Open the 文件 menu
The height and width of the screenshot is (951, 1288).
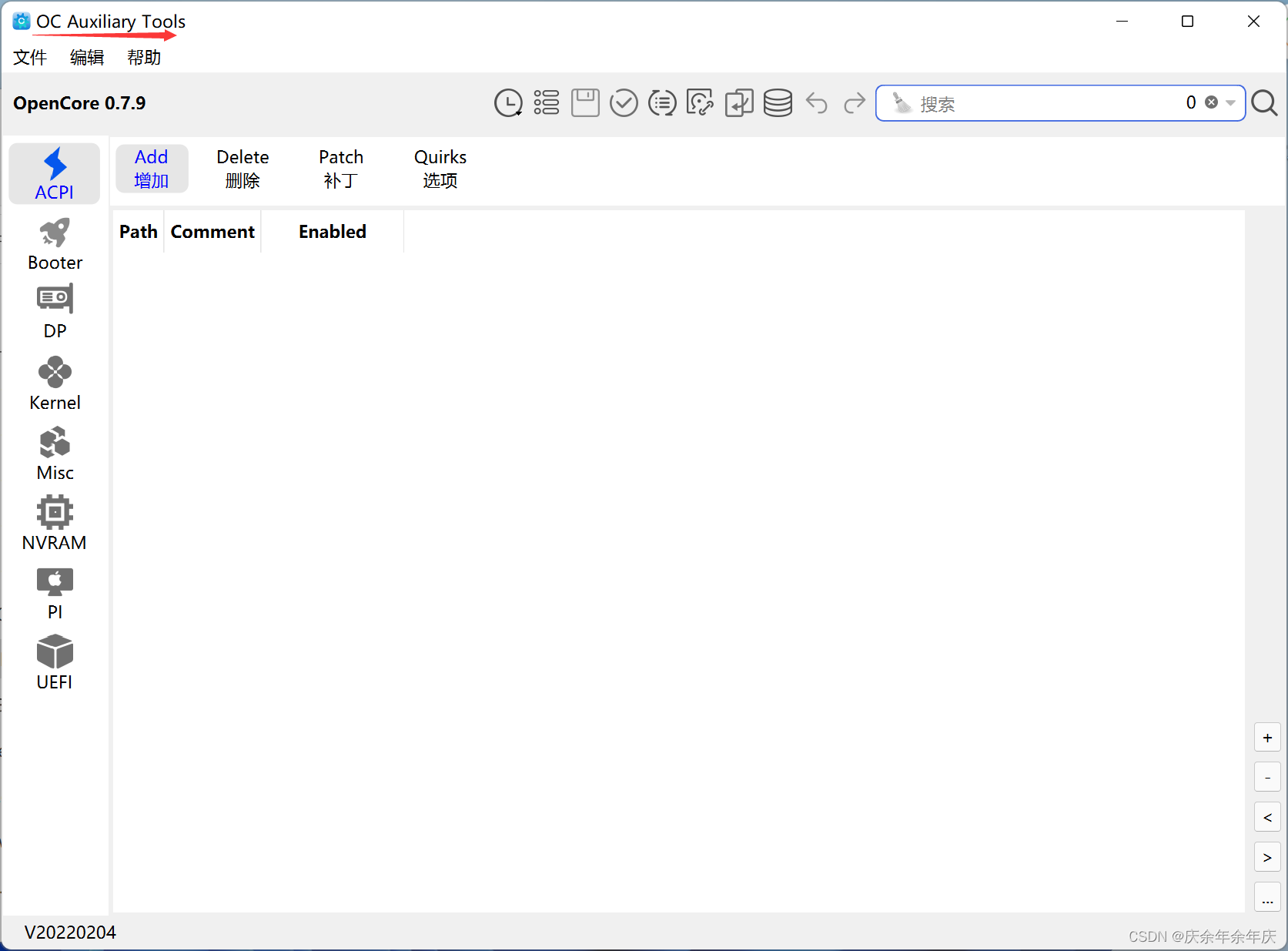pos(30,58)
